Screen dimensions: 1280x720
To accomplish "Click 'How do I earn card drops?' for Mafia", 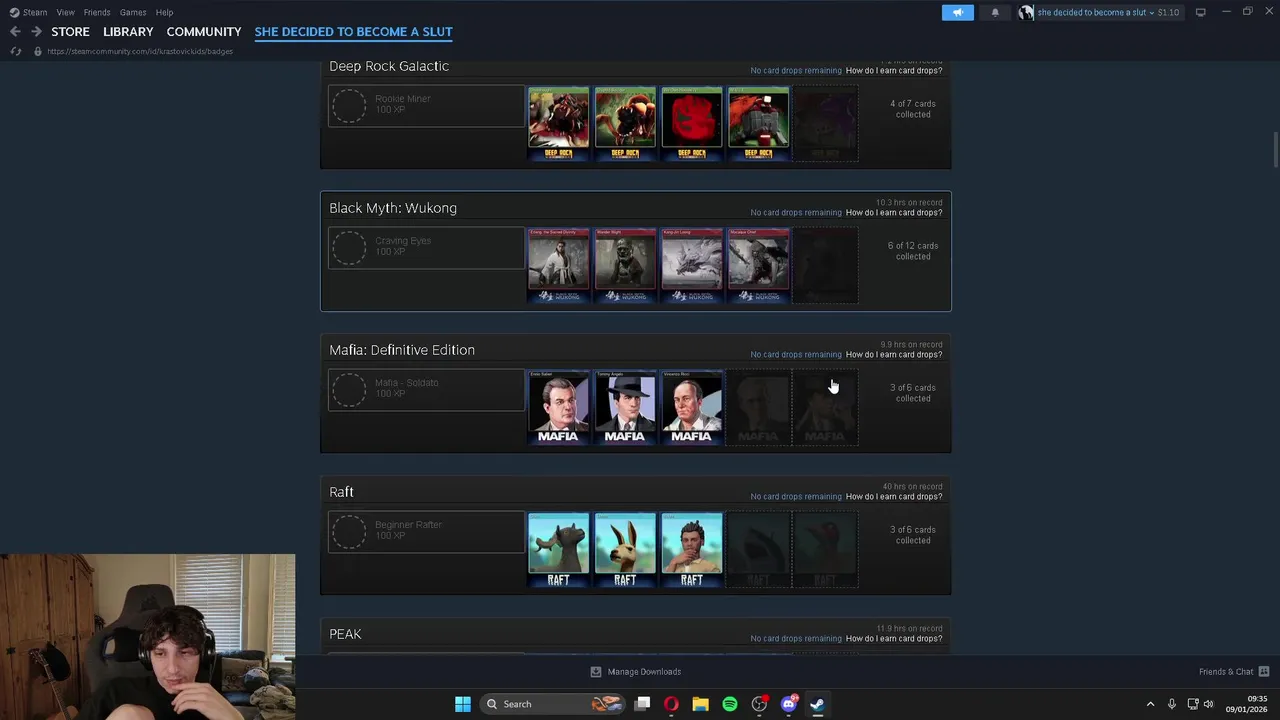I will [894, 355].
